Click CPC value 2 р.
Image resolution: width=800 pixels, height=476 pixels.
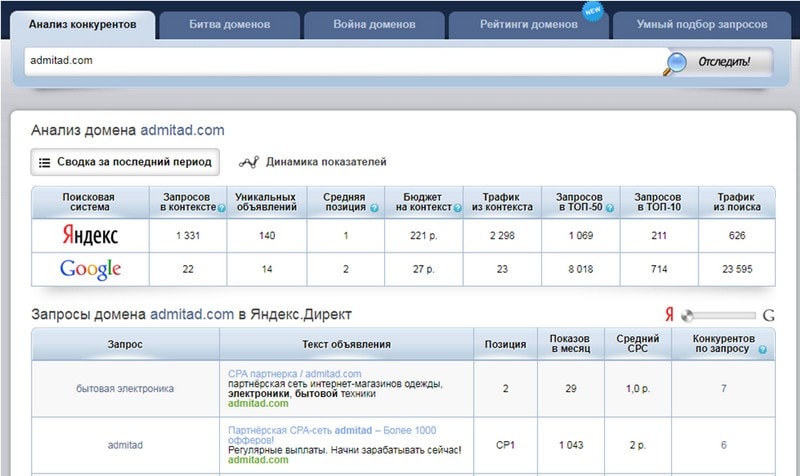tap(638, 445)
